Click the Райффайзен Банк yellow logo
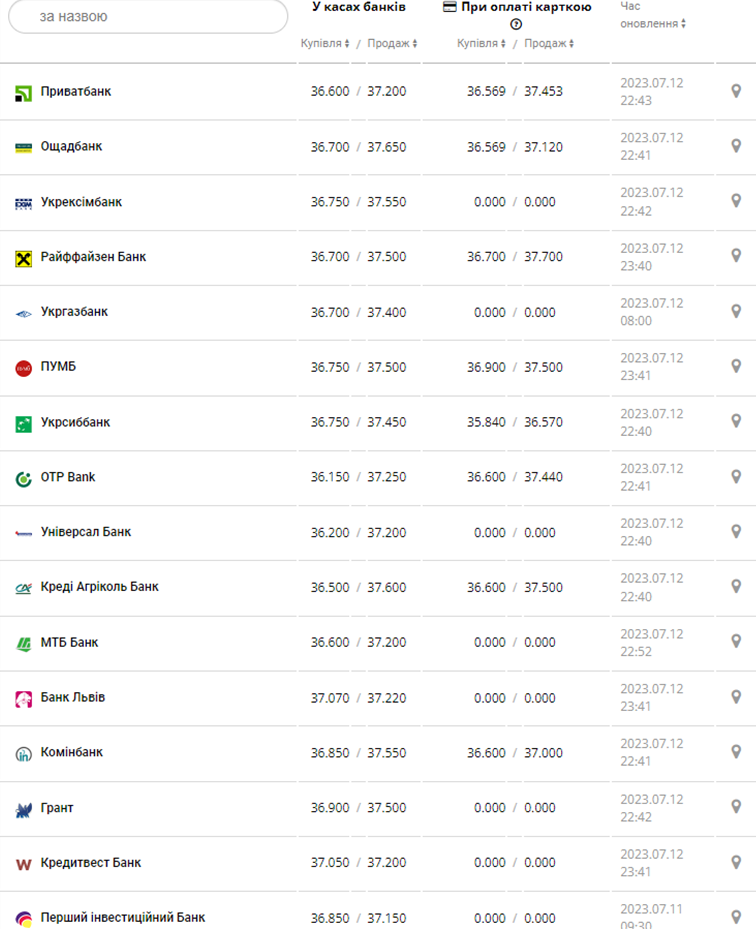The height and width of the screenshot is (929, 756). click(x=24, y=258)
